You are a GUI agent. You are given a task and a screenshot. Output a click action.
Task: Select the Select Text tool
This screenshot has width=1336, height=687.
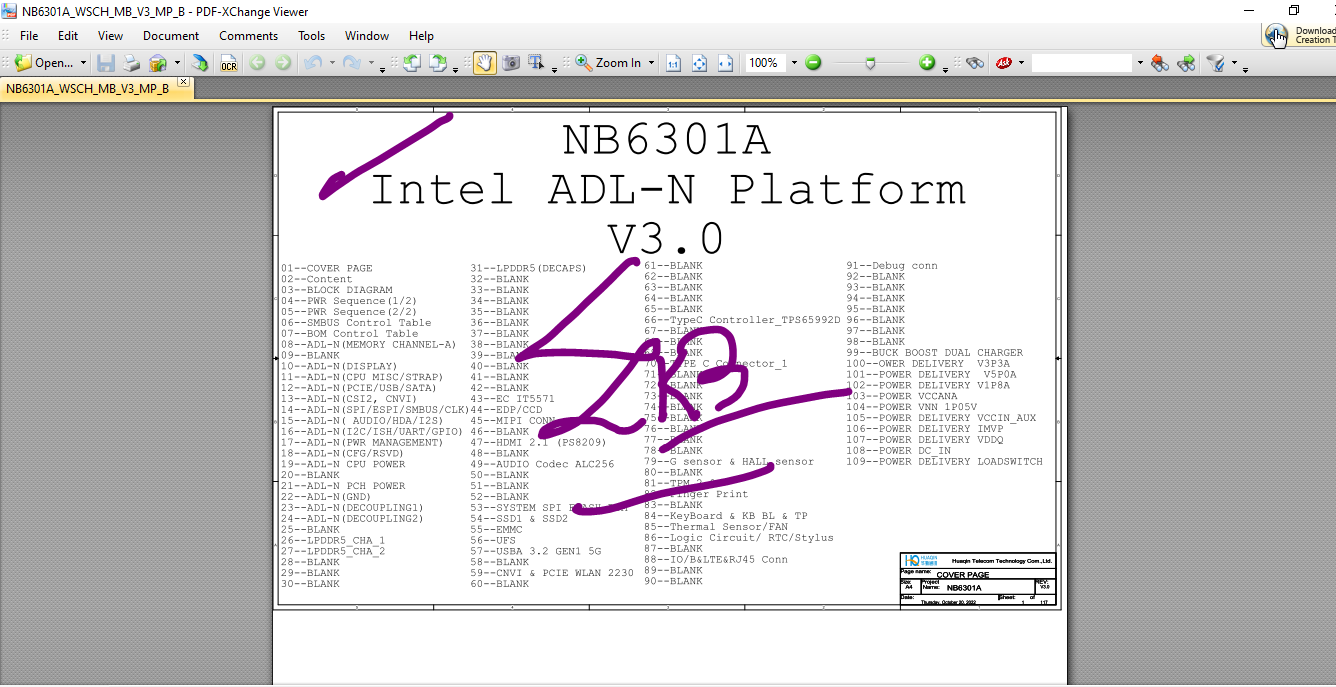537,63
